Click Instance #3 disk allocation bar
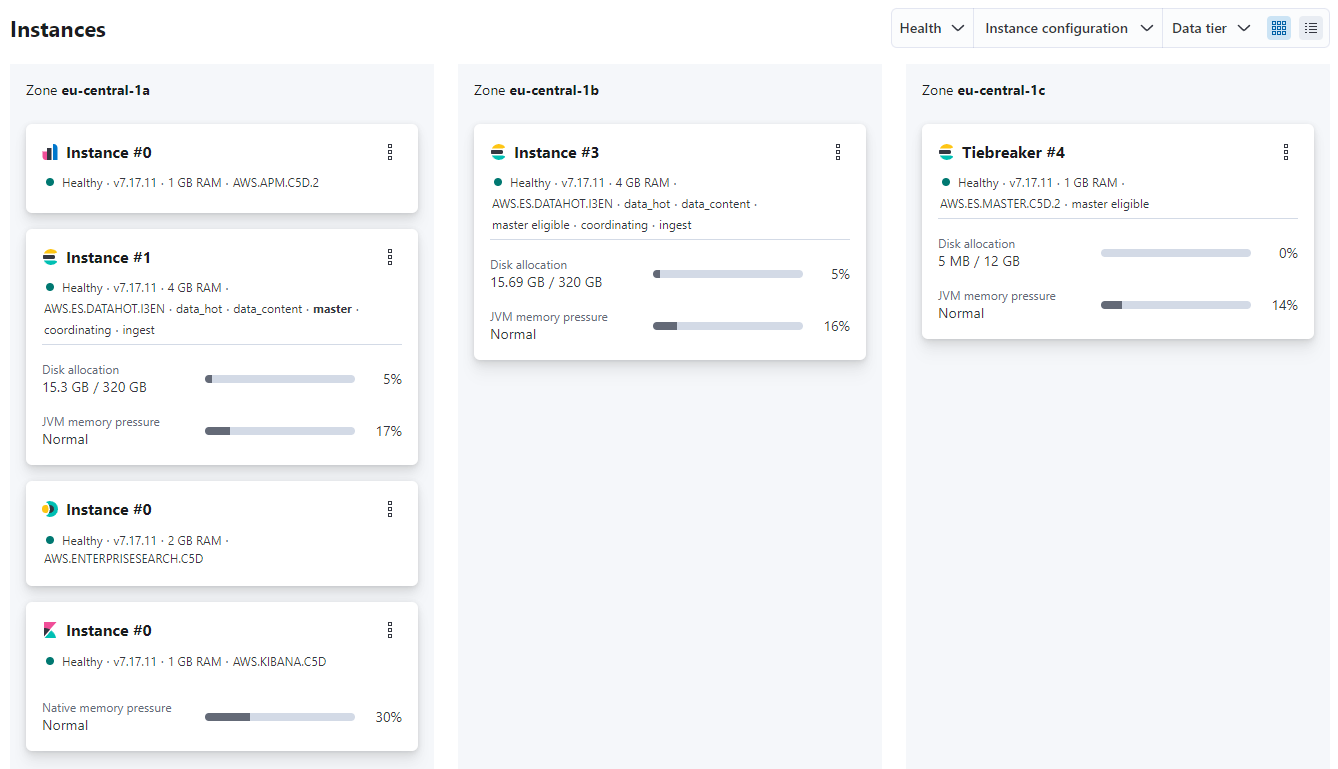Image resolution: width=1338 pixels, height=769 pixels. [728, 274]
